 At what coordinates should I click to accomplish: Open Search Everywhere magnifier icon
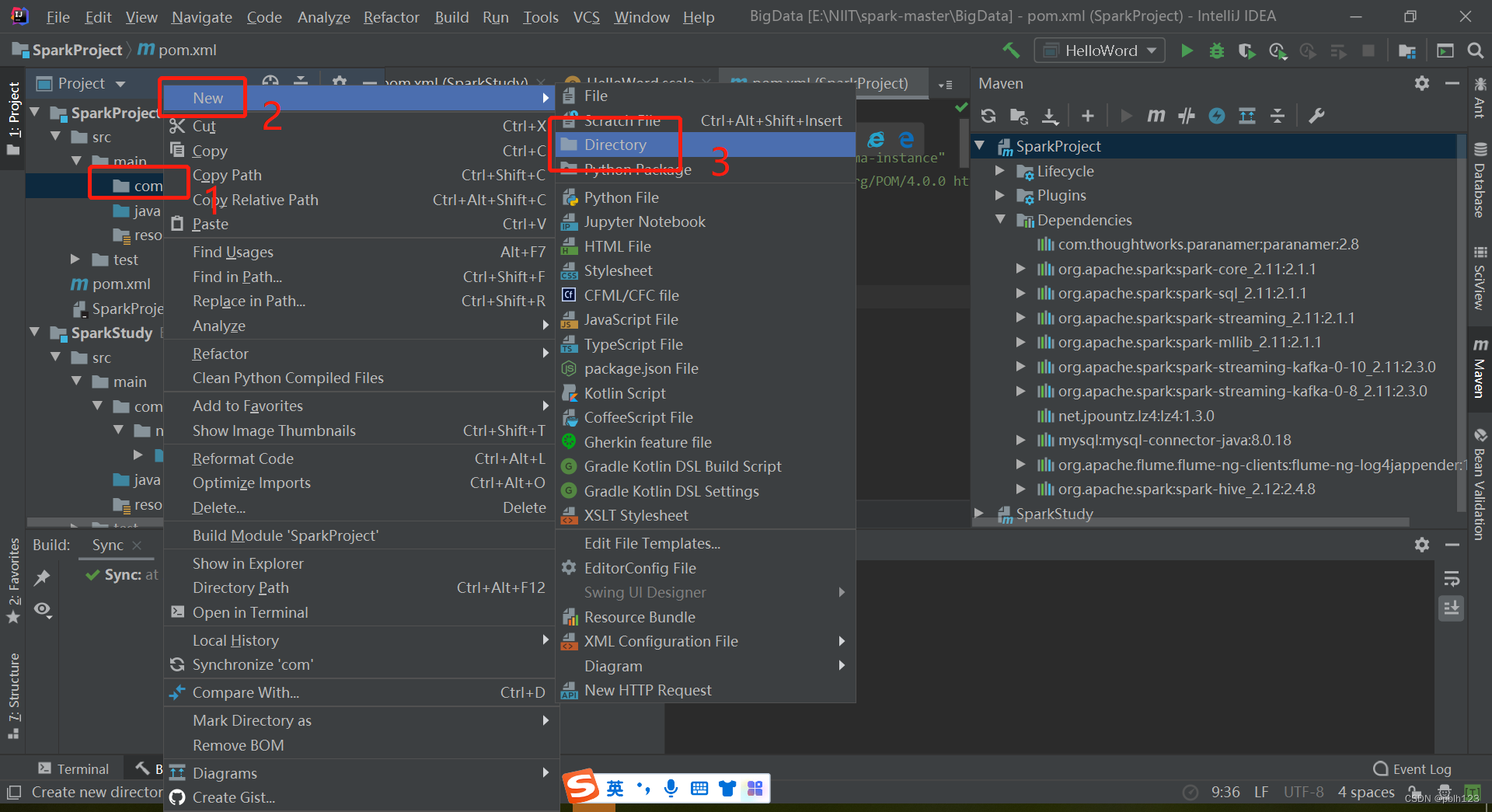tap(1475, 51)
